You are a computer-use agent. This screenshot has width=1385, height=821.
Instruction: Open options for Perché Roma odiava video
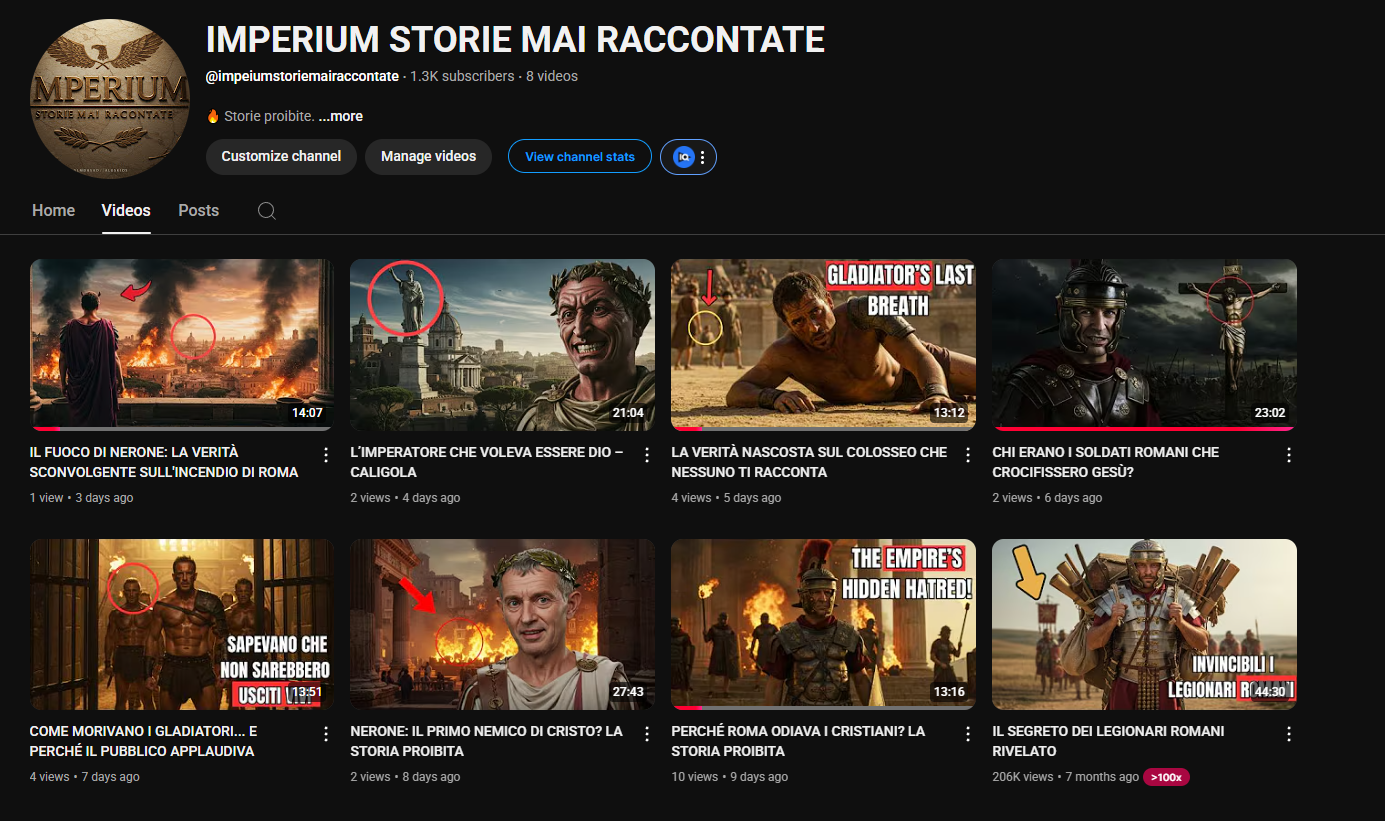pos(968,734)
